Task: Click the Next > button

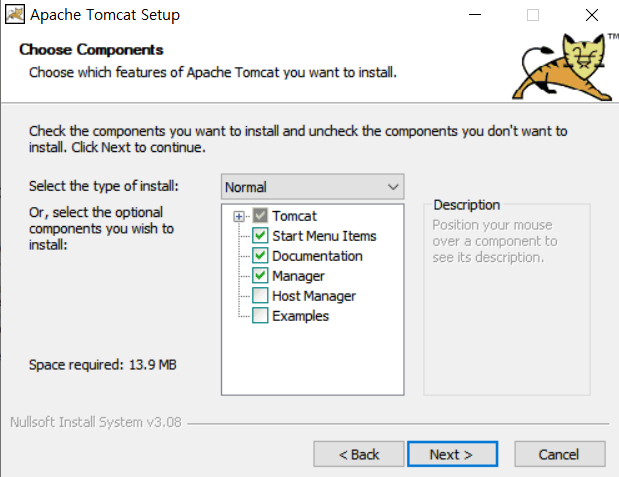Action: pyautogui.click(x=452, y=454)
